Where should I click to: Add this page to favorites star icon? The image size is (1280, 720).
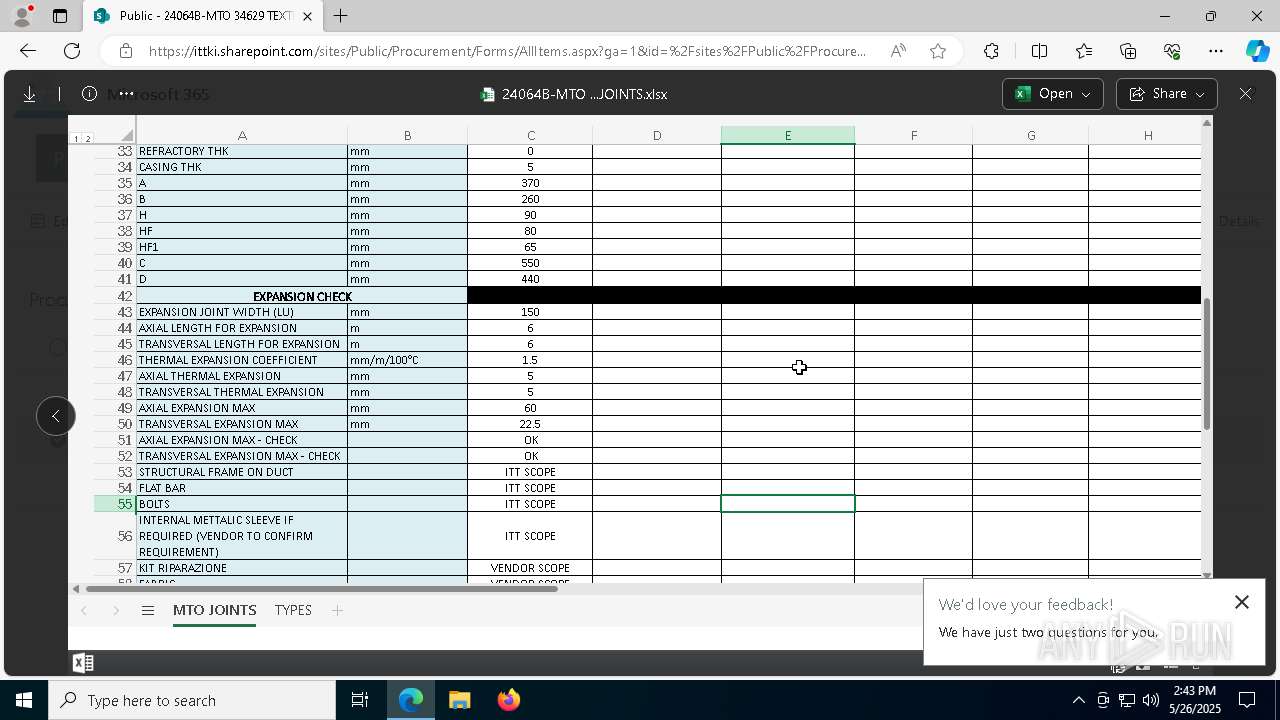938,51
